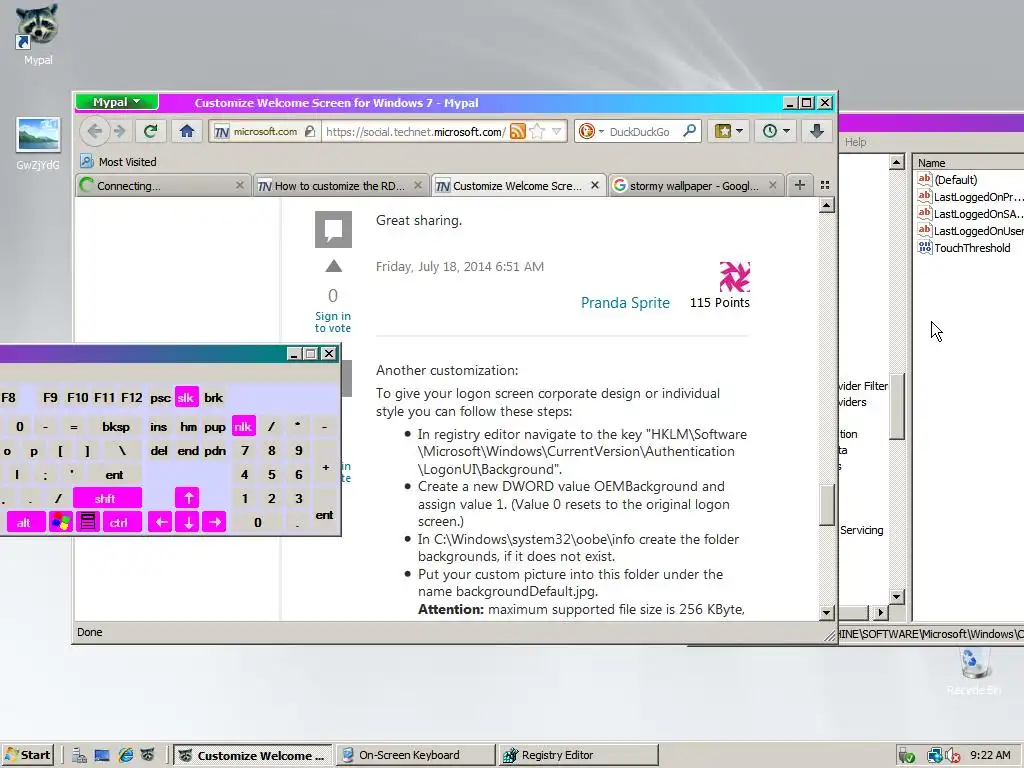This screenshot has width=1024, height=768.
Task: Click the down arrow key on keyboard
Action: pos(188,522)
